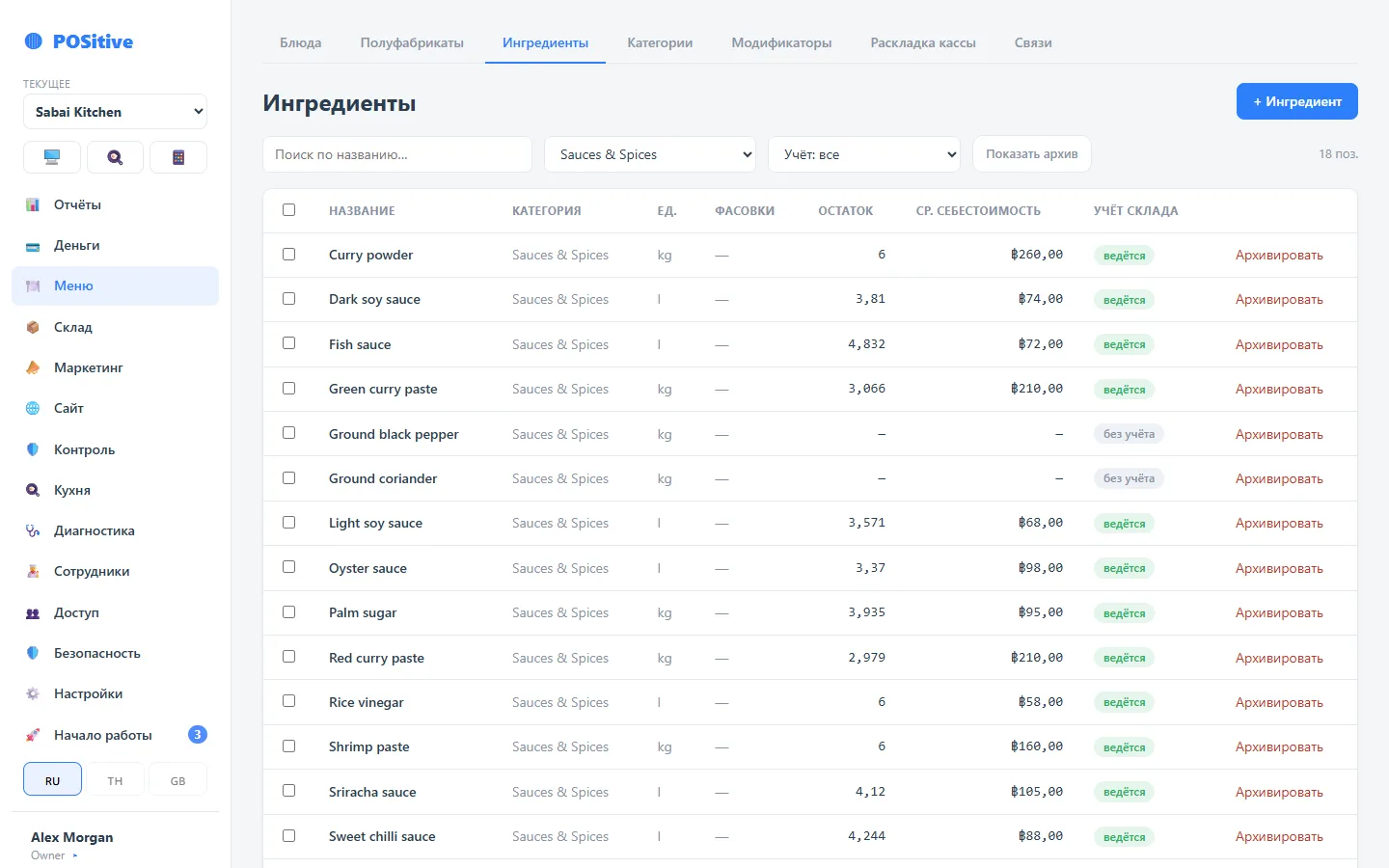Click the magnifier search icon button
Viewport: 1389px width, 868px height.
pyautogui.click(x=115, y=157)
